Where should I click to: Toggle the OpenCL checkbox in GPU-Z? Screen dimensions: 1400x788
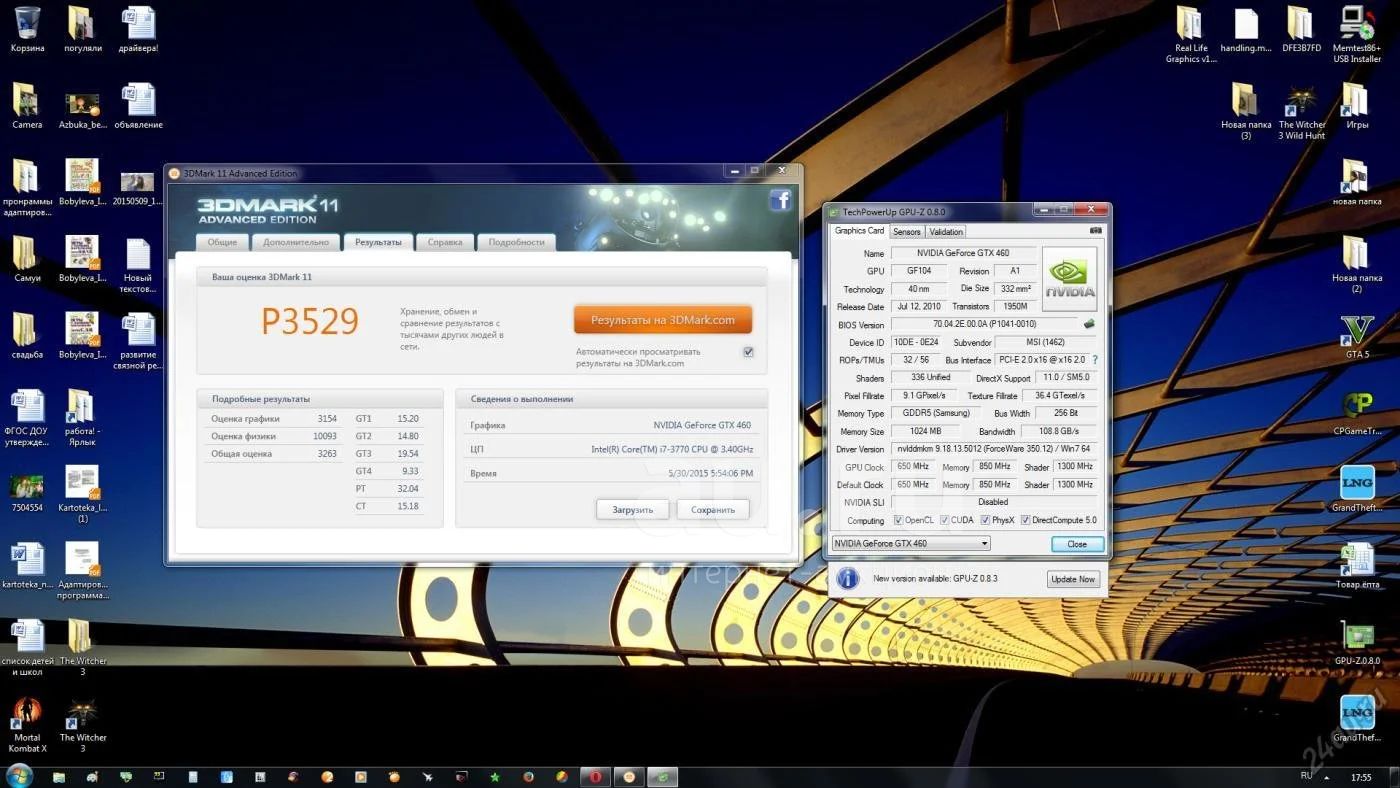click(898, 520)
